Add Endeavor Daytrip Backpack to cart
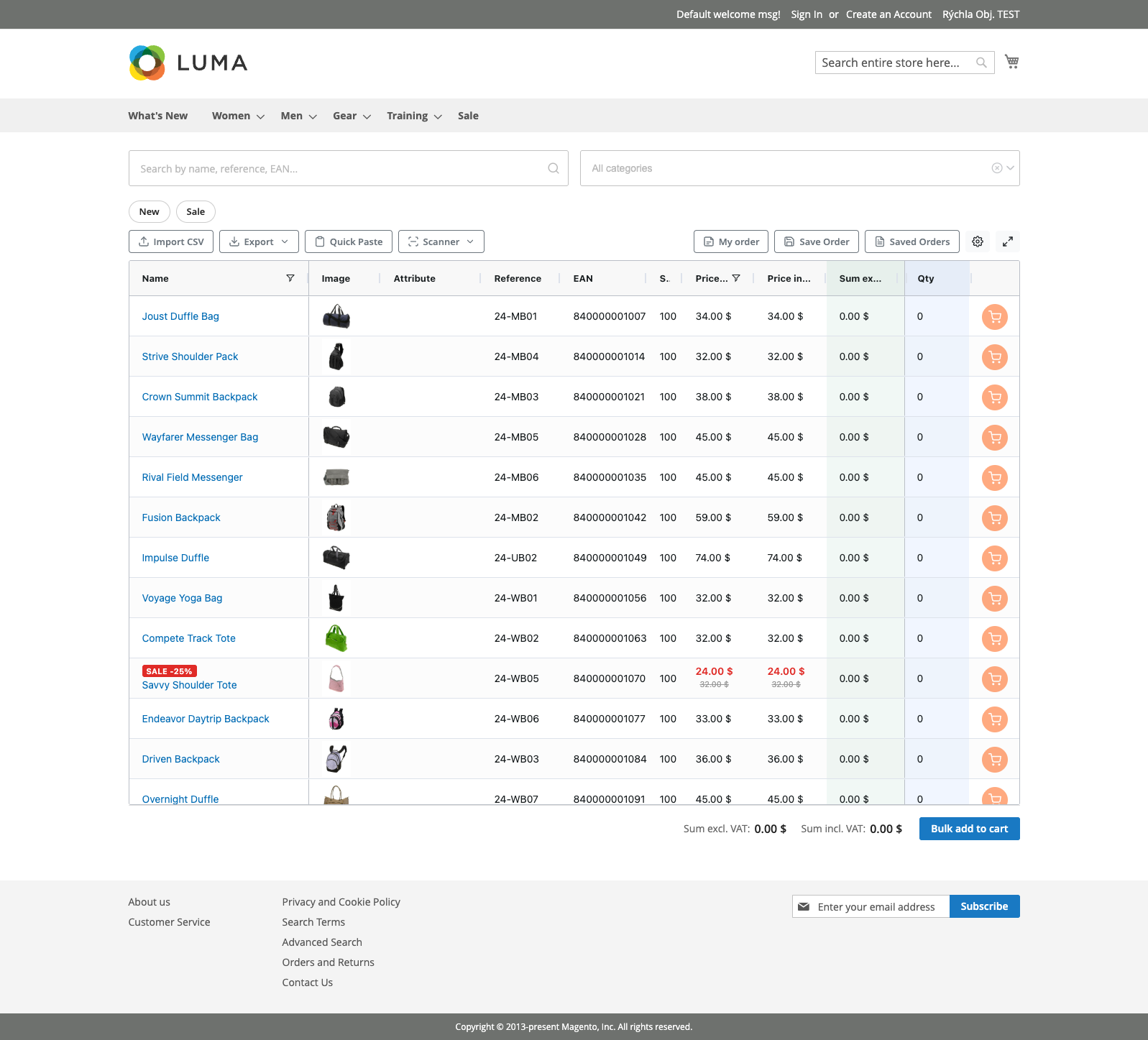 pyautogui.click(x=995, y=719)
